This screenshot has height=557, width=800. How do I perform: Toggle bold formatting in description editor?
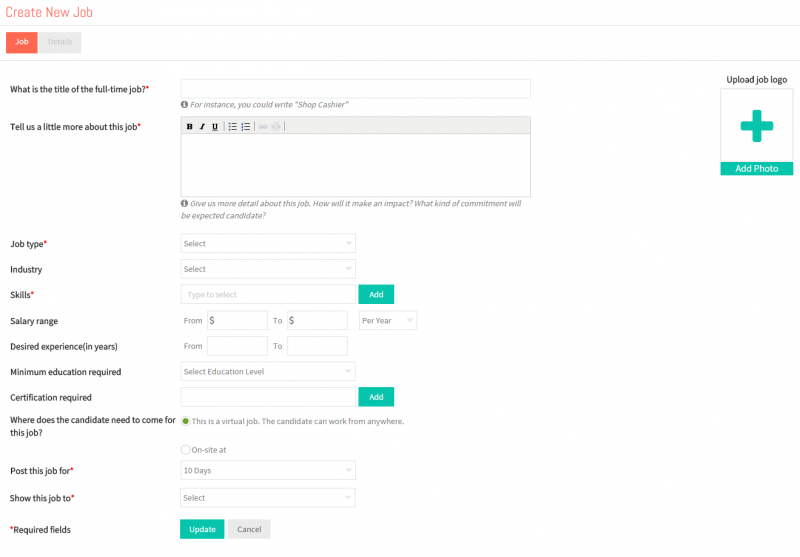pos(189,126)
